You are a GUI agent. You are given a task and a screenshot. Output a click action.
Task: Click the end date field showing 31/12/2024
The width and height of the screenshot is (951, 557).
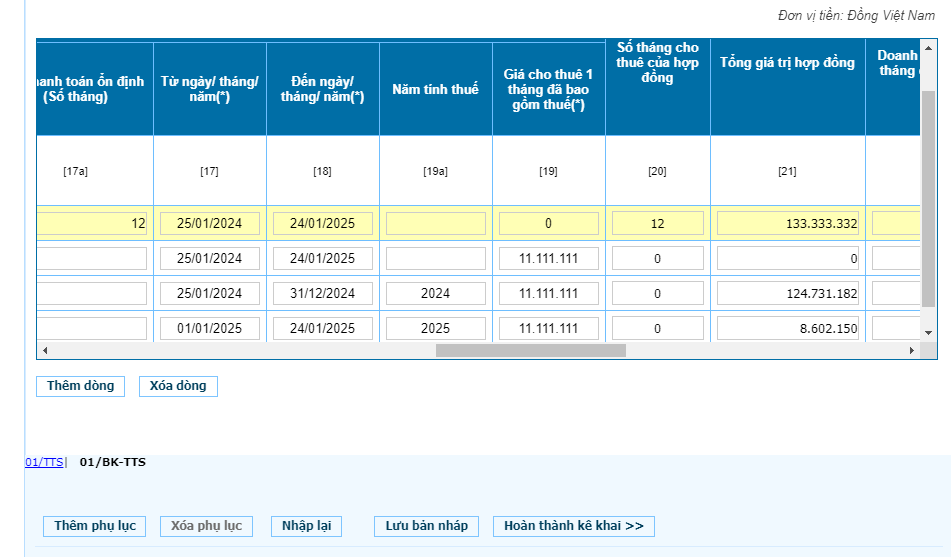click(322, 294)
